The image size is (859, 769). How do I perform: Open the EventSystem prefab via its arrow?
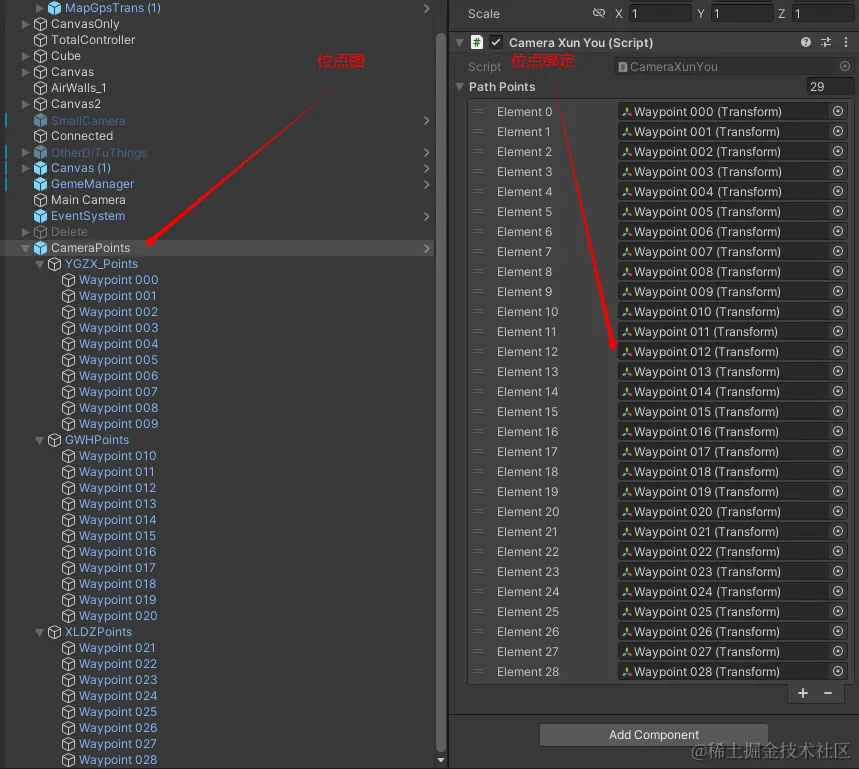coord(427,216)
